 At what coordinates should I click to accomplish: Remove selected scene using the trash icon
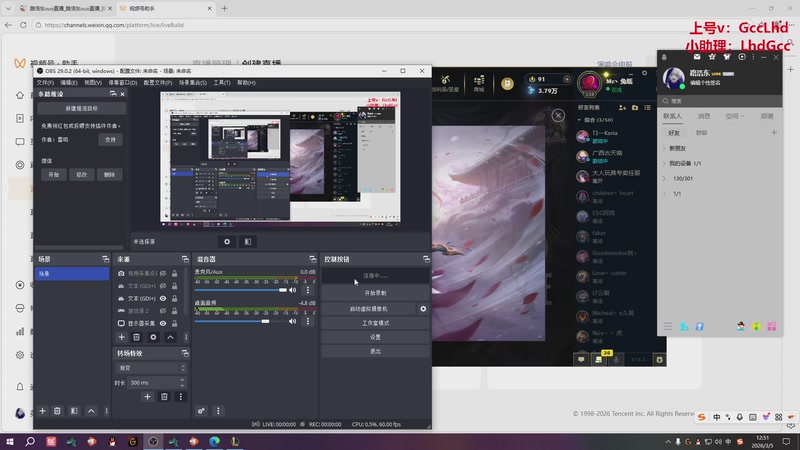tap(57, 411)
